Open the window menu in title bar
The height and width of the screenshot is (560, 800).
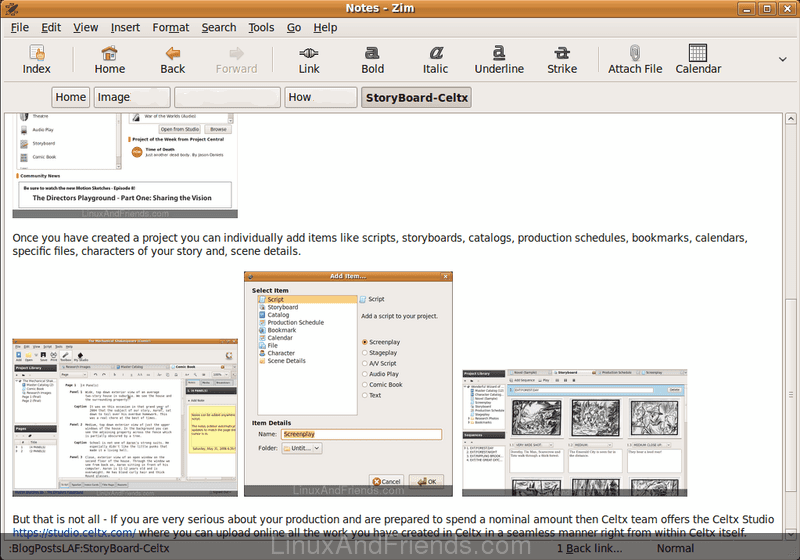click(12, 9)
